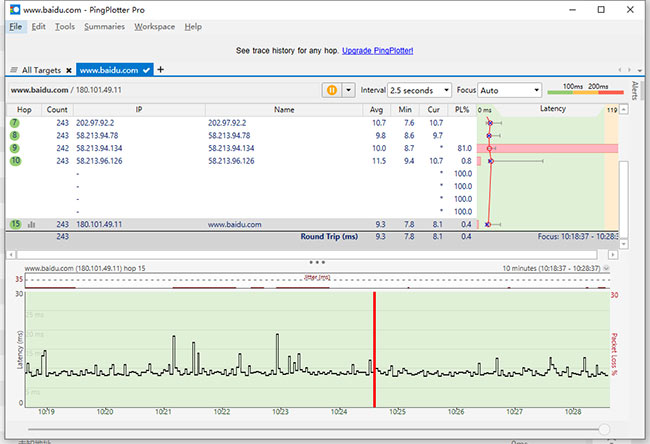Click the latency scale color legend bar

coord(585,92)
